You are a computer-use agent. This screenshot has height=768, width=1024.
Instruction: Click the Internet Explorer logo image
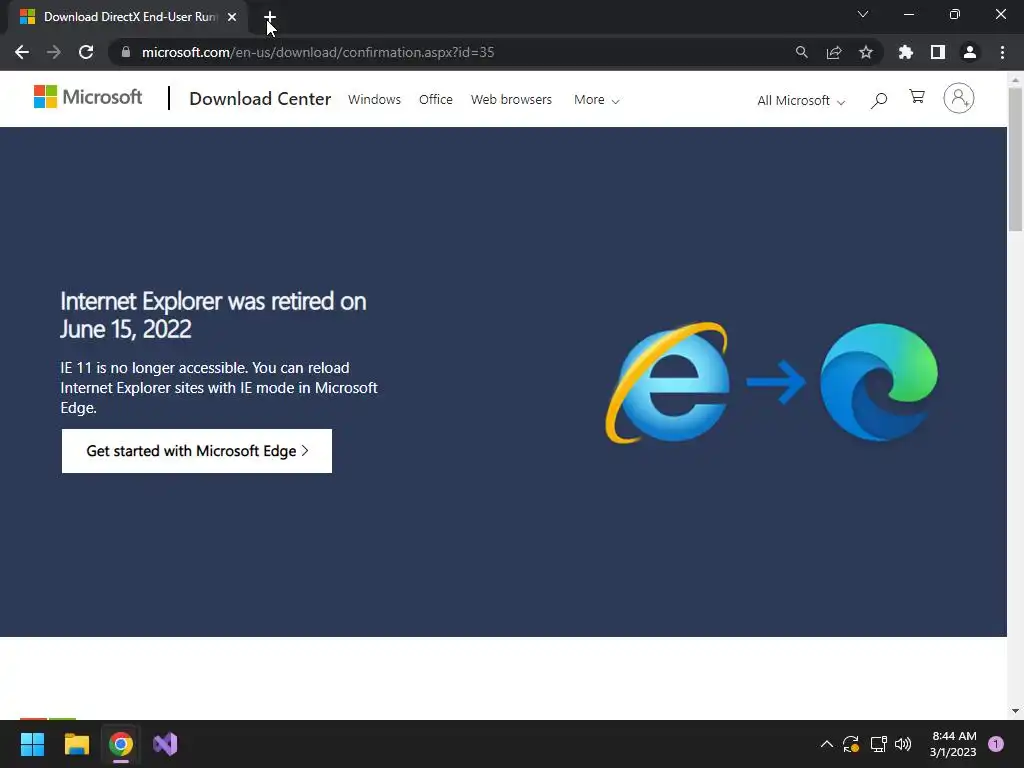(x=667, y=382)
